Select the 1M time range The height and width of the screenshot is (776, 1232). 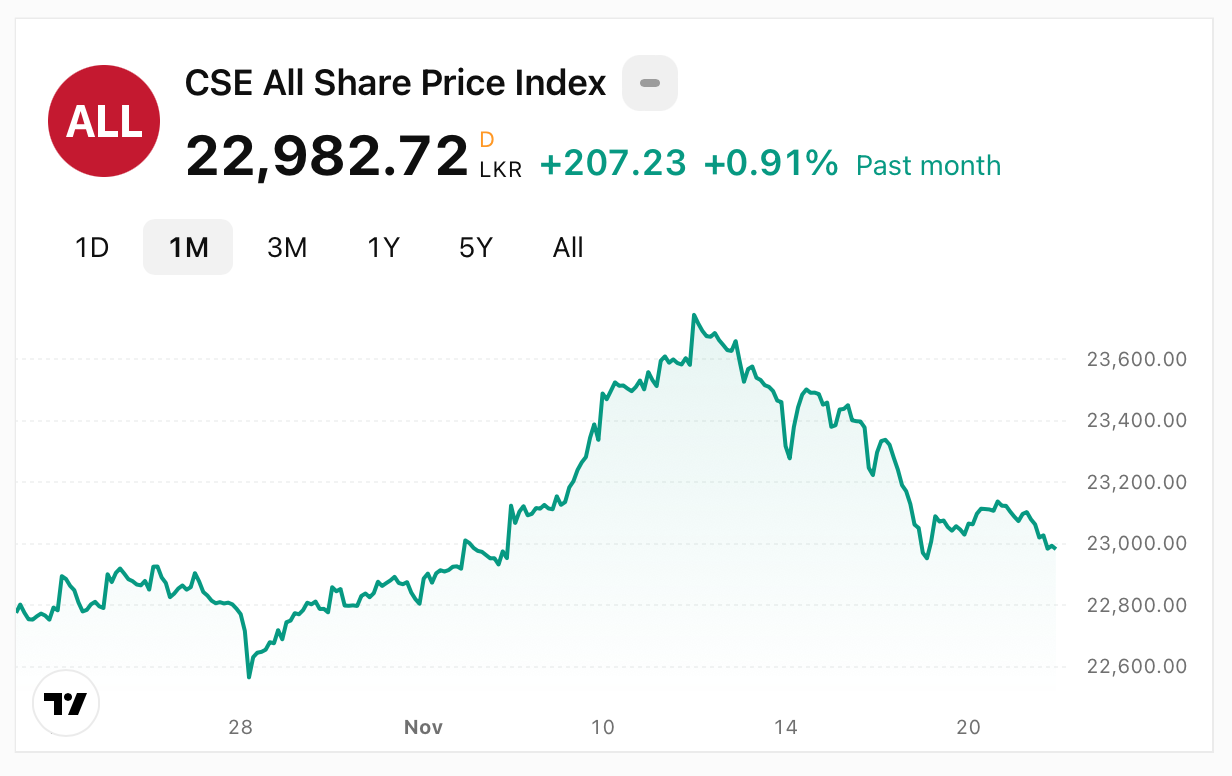pyautogui.click(x=188, y=247)
